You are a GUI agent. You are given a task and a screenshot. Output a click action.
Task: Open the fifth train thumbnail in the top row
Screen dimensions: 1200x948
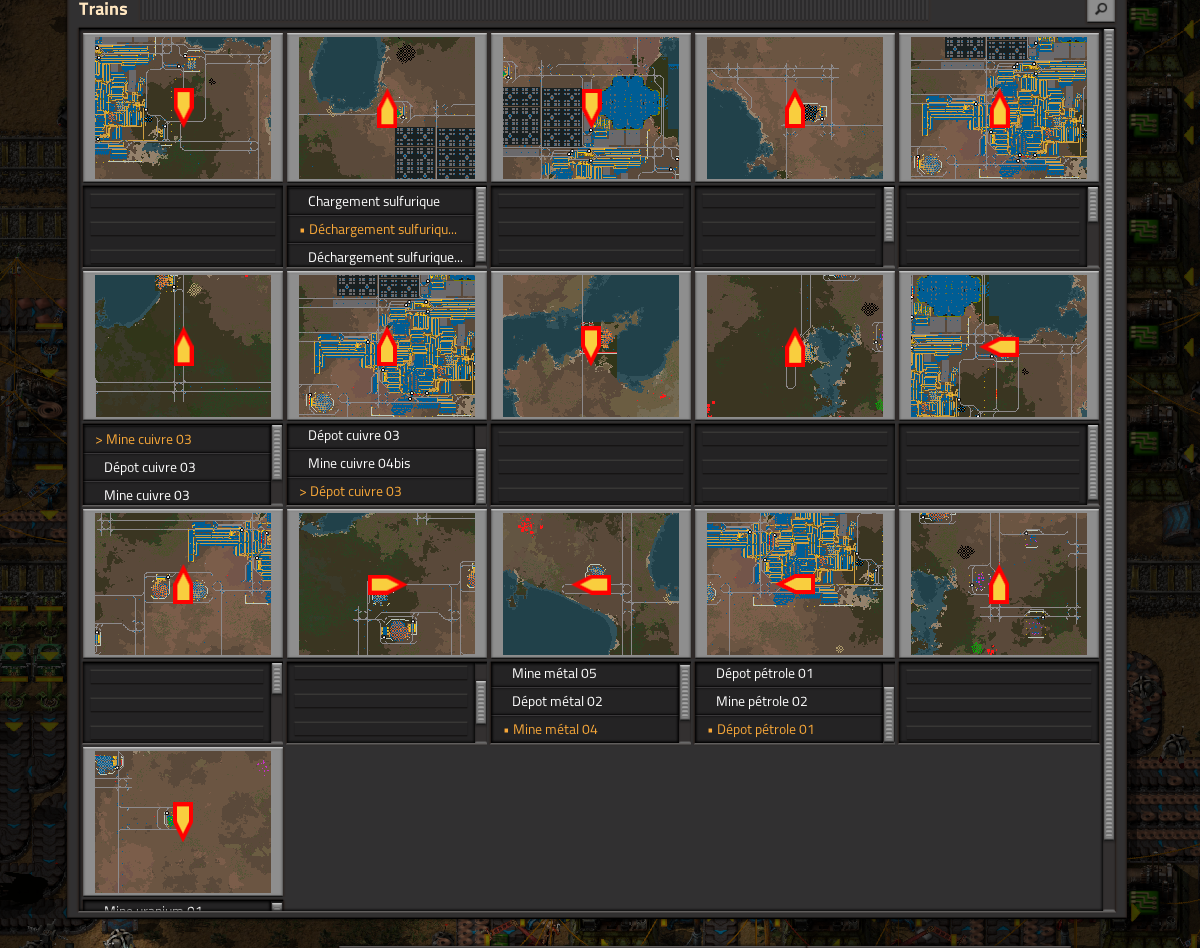pos(999,108)
